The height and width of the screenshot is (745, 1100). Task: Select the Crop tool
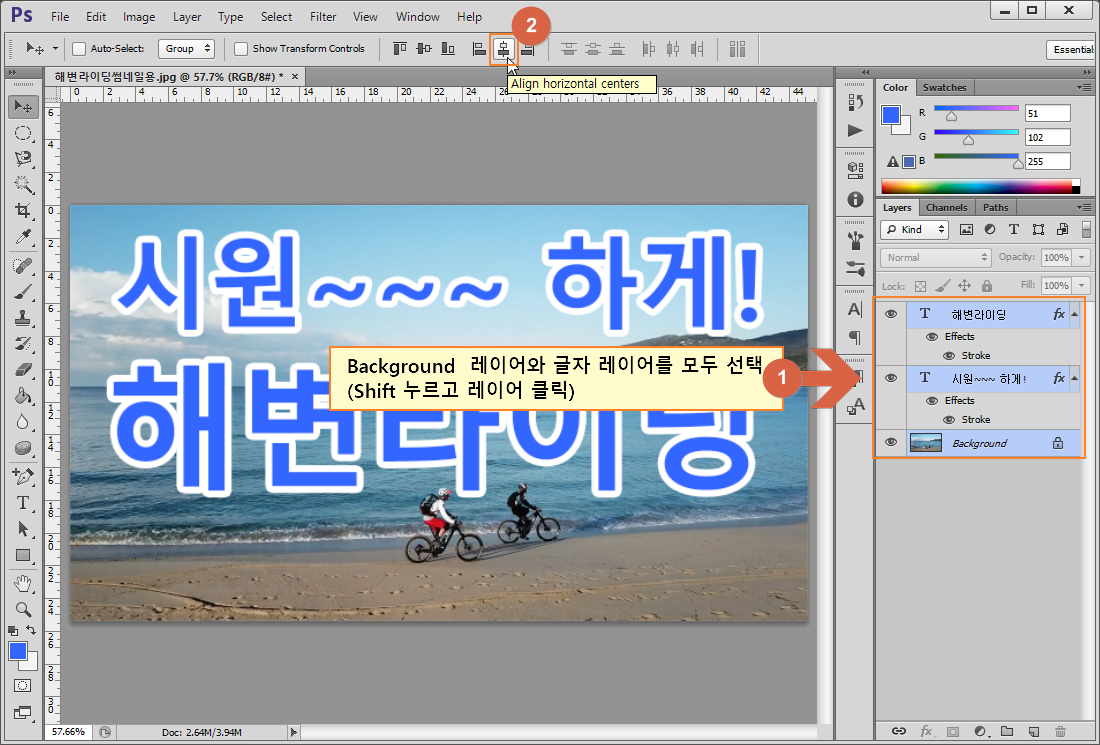pos(23,210)
